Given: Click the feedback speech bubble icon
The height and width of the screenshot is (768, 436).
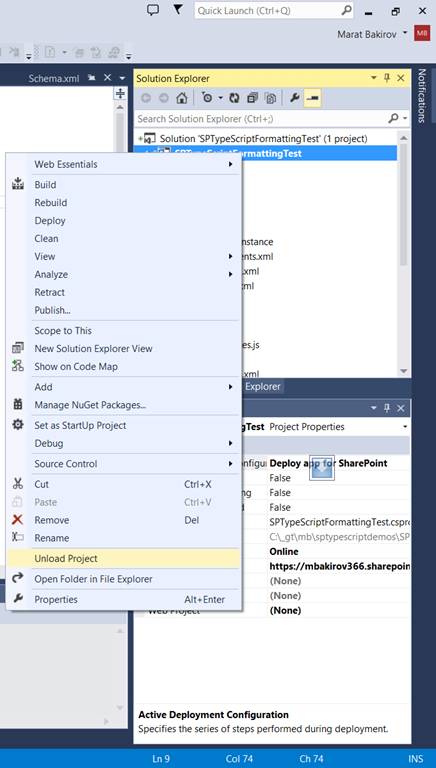Looking at the screenshot, I should (153, 10).
